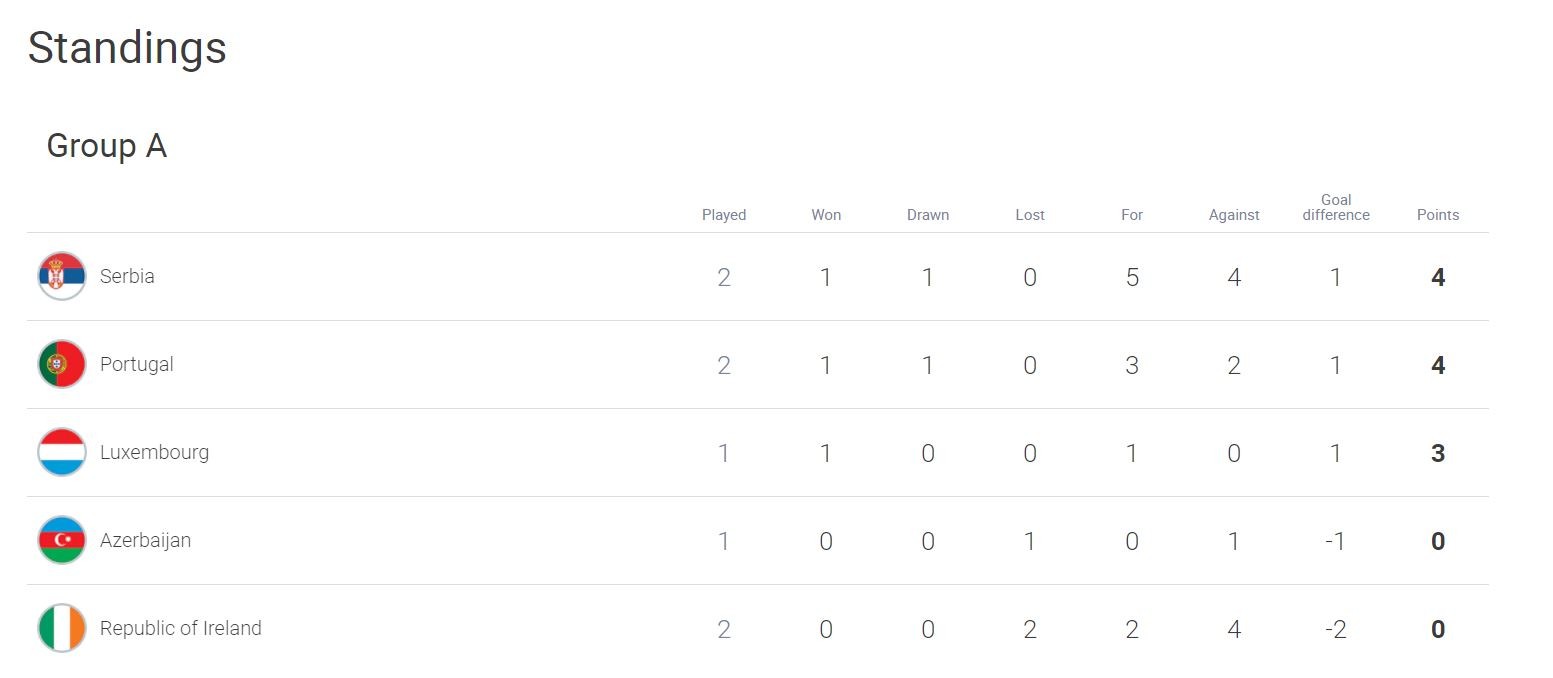Click the Azerbaijan flag icon

click(x=62, y=540)
